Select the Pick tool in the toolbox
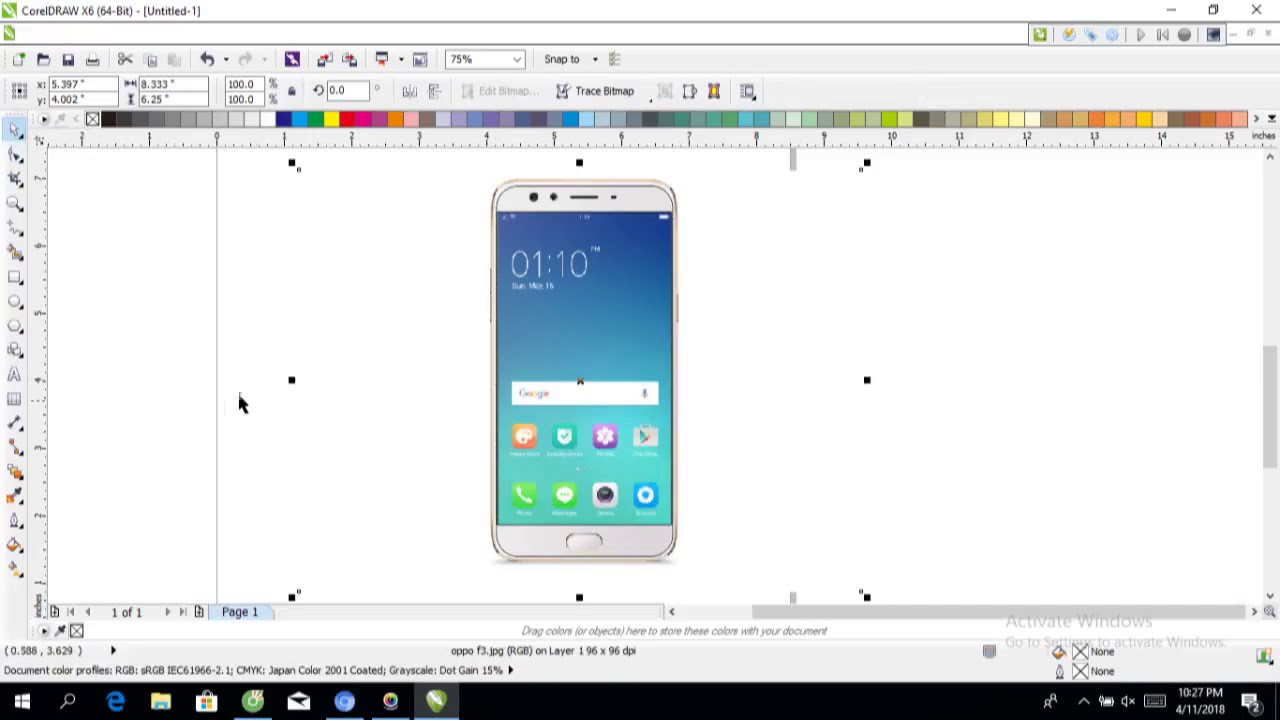This screenshot has width=1280, height=720. pos(15,131)
